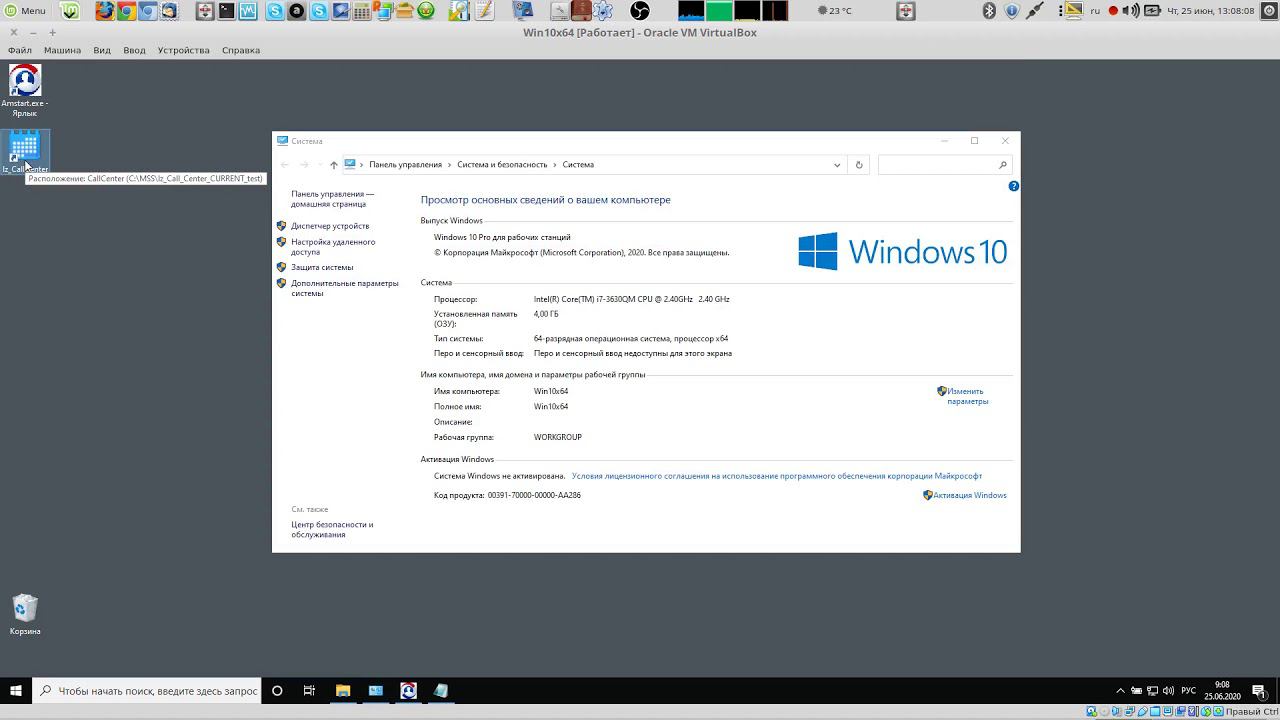Launch Firefox from the top panel
The width and height of the screenshot is (1280, 720).
[105, 11]
